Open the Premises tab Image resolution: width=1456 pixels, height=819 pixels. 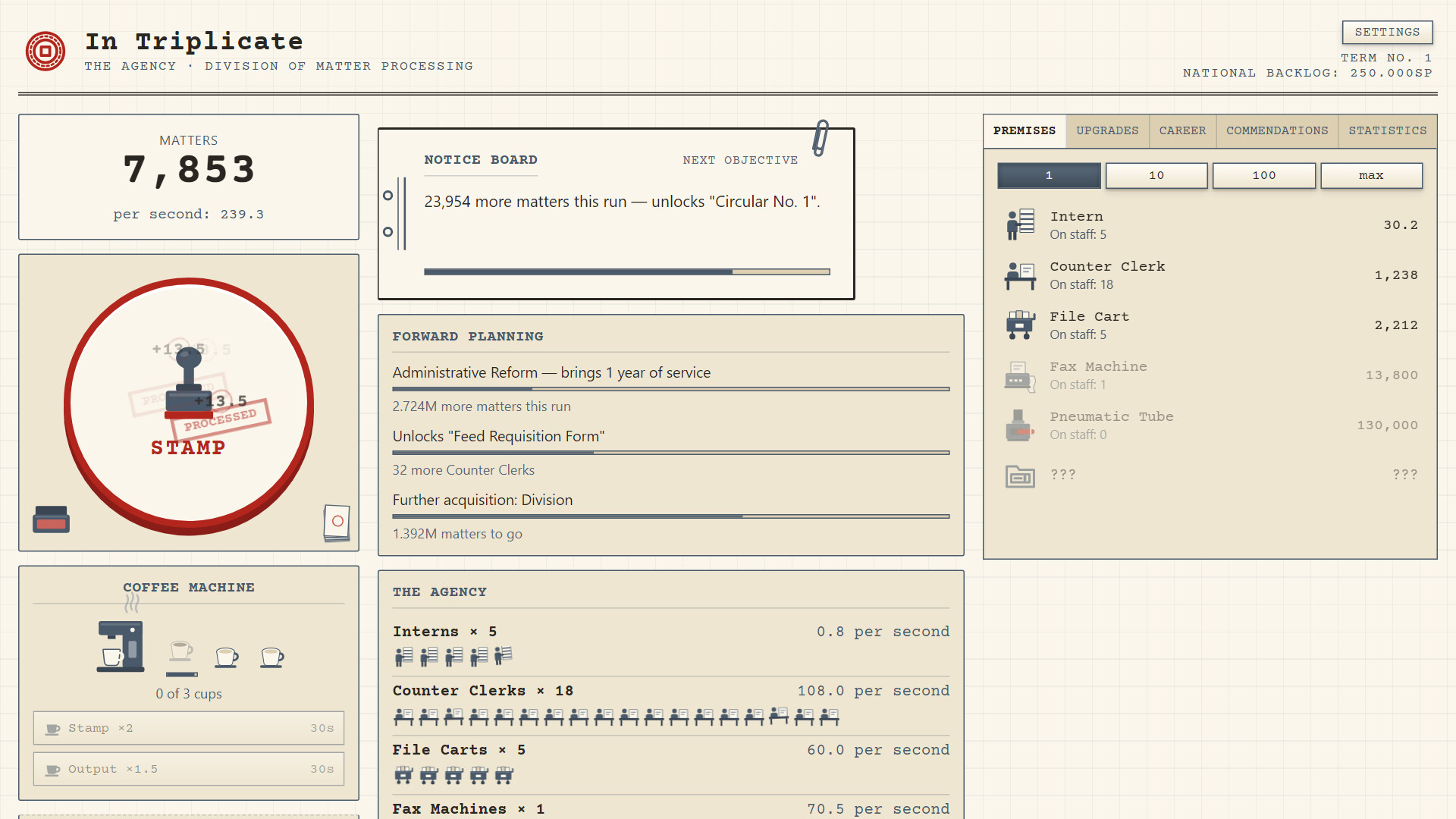1025,130
